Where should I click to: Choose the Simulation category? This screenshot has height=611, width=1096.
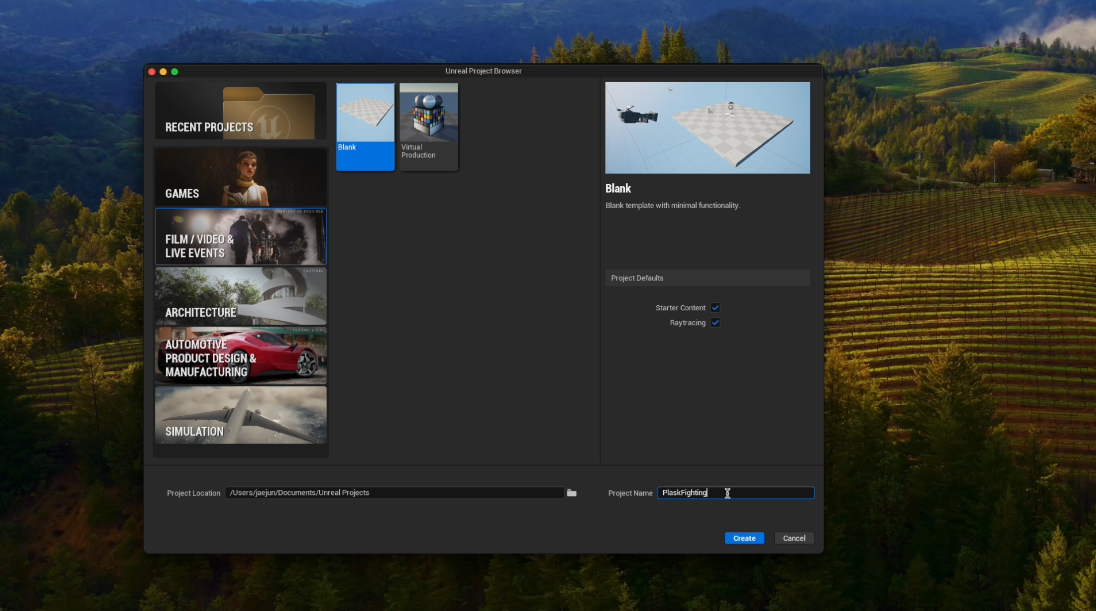click(x=240, y=415)
